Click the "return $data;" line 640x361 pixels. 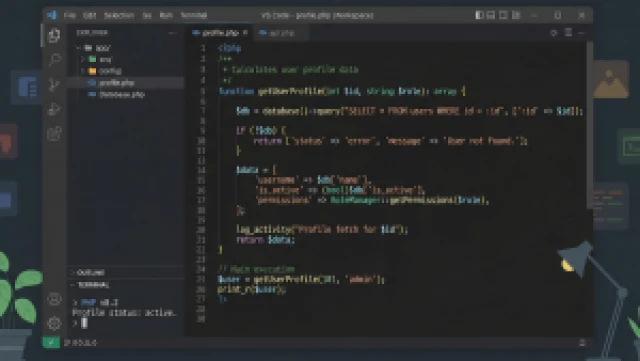(x=265, y=240)
